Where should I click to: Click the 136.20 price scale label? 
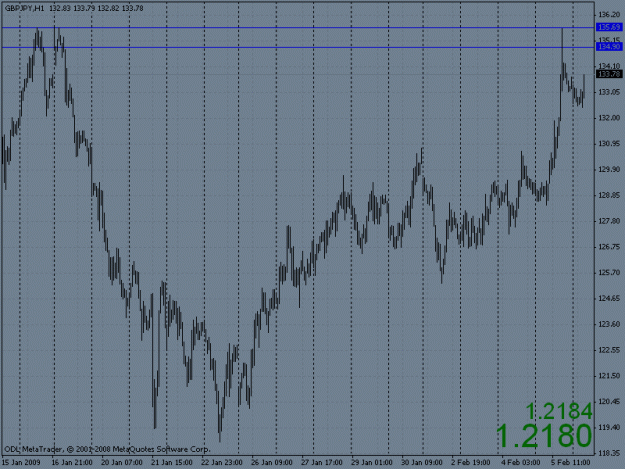(x=609, y=15)
